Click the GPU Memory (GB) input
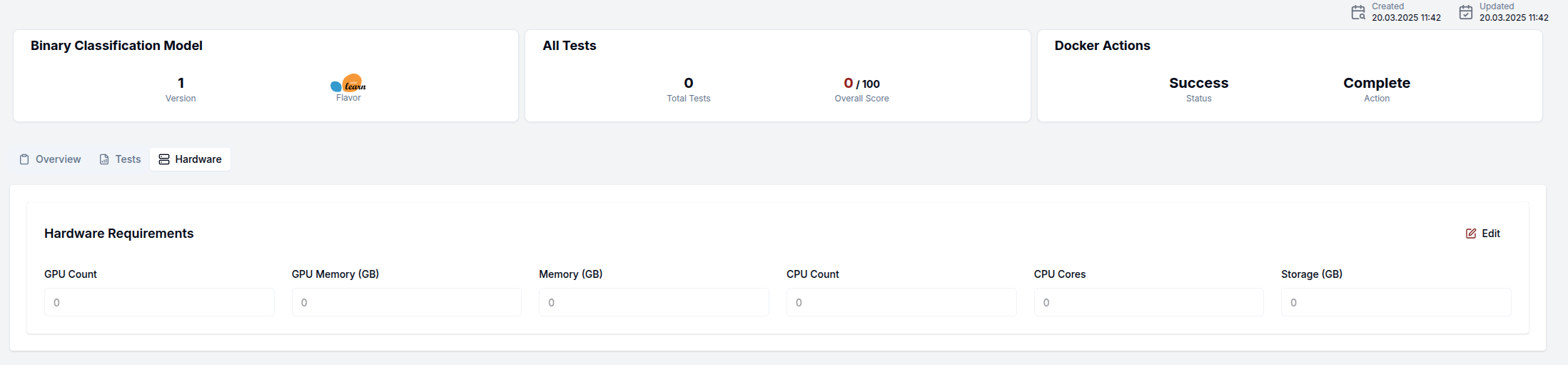Viewport: 1568px width, 365px height. 406,302
